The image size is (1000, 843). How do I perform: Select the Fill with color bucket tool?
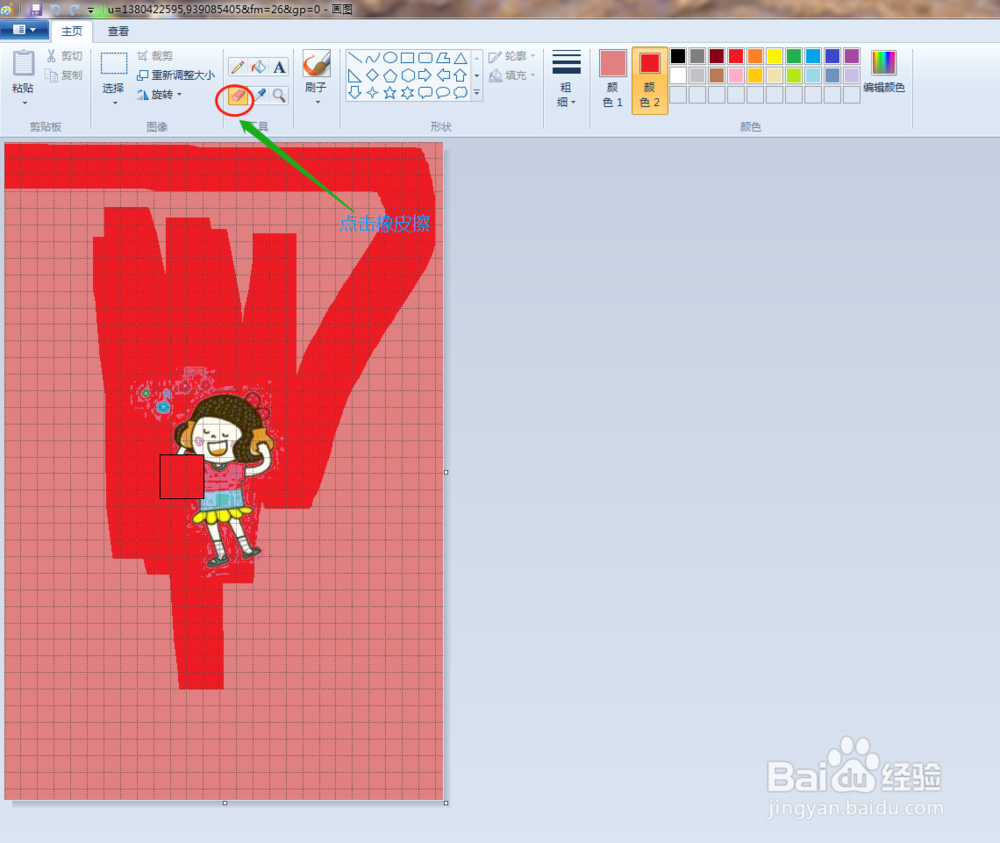258,67
